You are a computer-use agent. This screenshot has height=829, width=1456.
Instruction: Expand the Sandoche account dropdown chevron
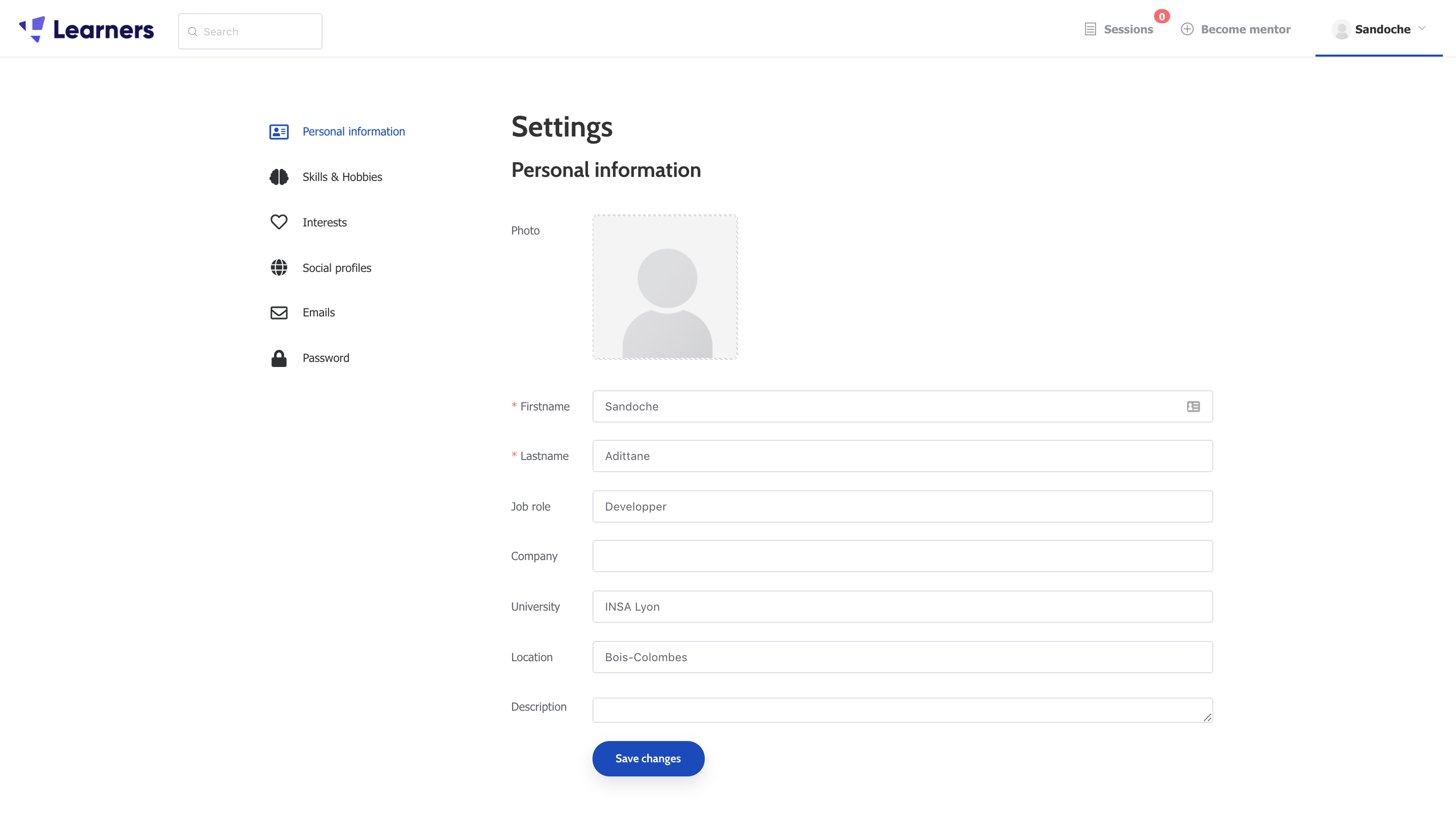[1422, 28]
